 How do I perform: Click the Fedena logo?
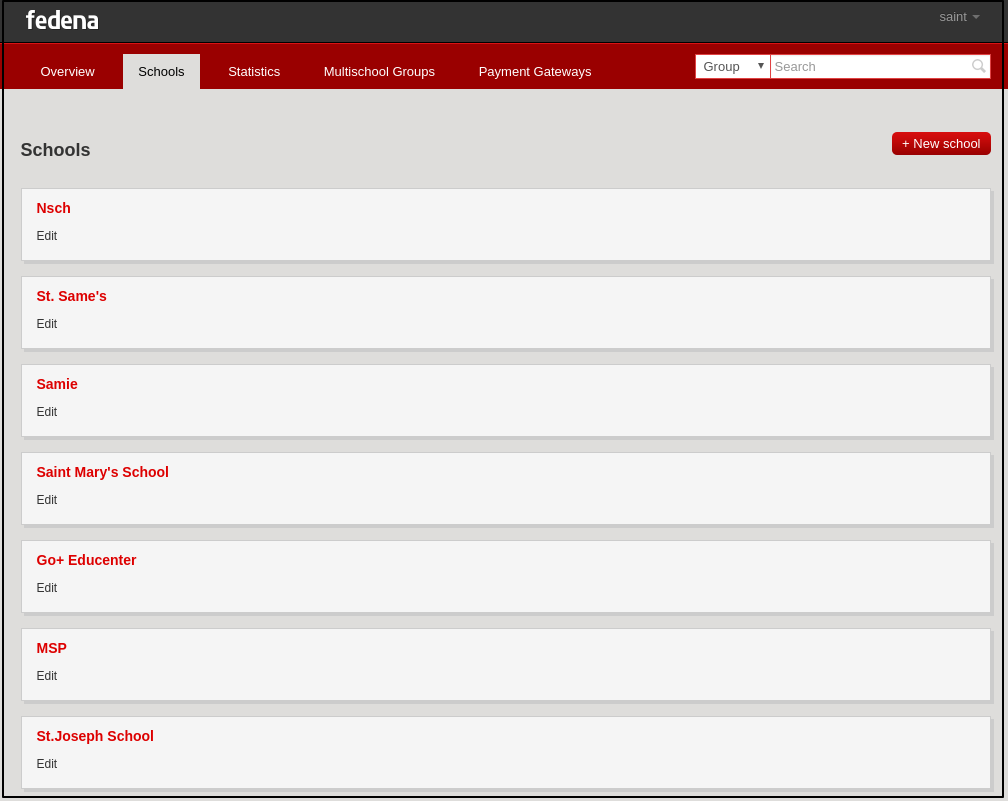(x=62, y=20)
